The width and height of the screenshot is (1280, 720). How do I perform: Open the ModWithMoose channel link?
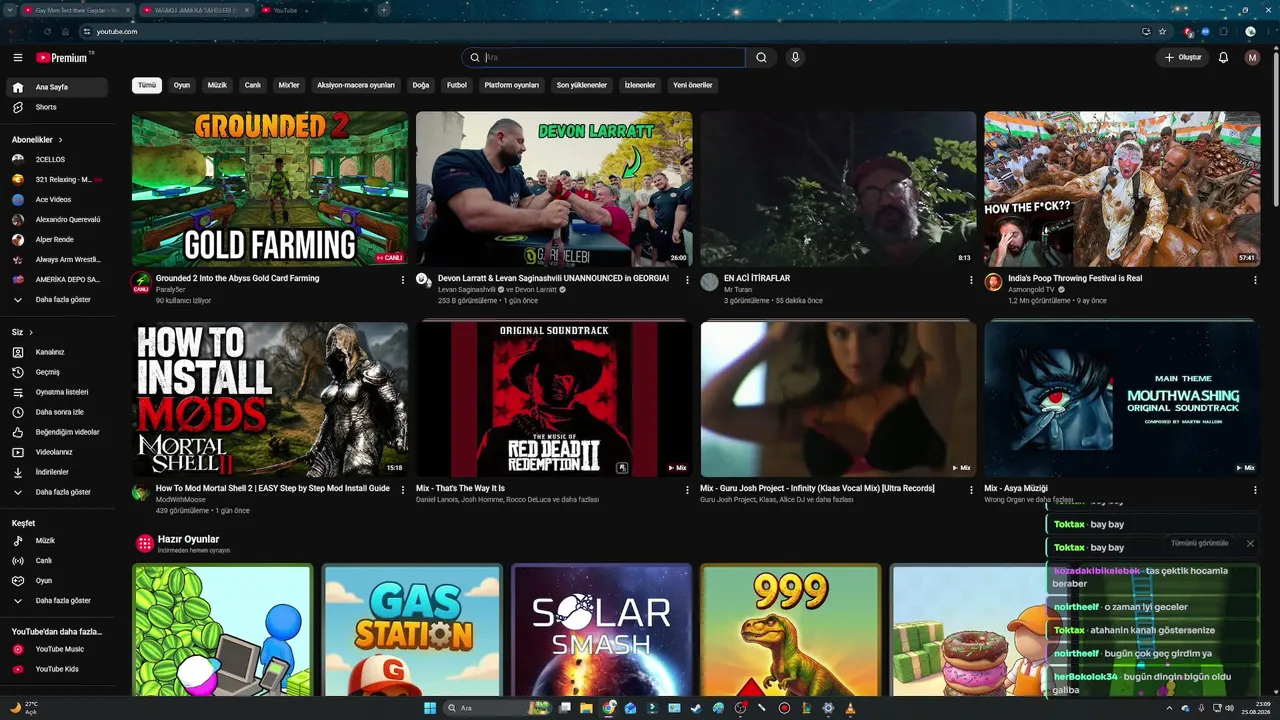(181, 500)
